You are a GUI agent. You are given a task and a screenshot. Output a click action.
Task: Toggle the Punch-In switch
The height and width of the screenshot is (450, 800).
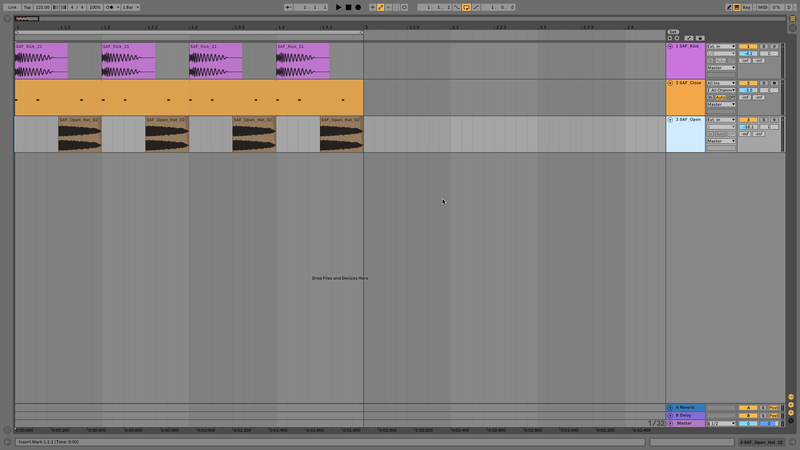click(x=457, y=7)
